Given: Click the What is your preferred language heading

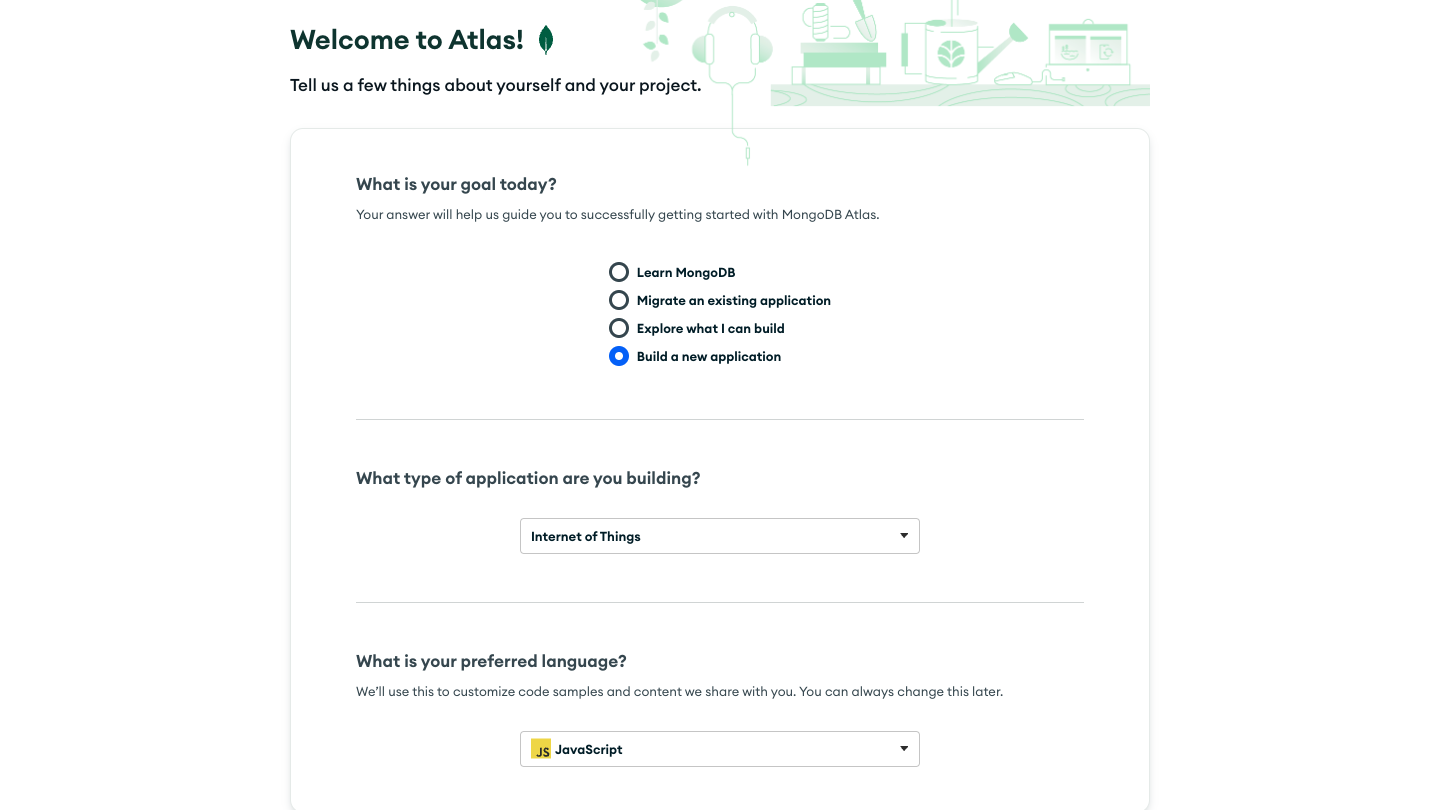Looking at the screenshot, I should click(491, 661).
